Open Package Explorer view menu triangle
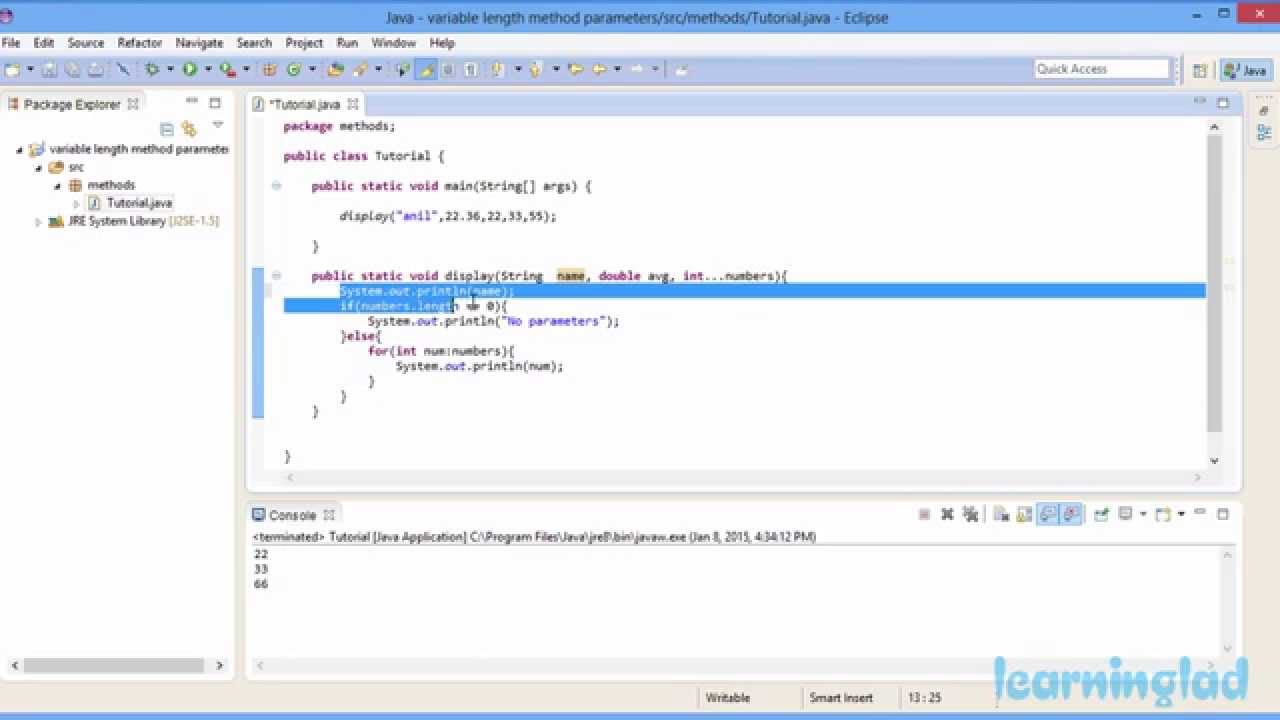The image size is (1280, 720). 217,126
